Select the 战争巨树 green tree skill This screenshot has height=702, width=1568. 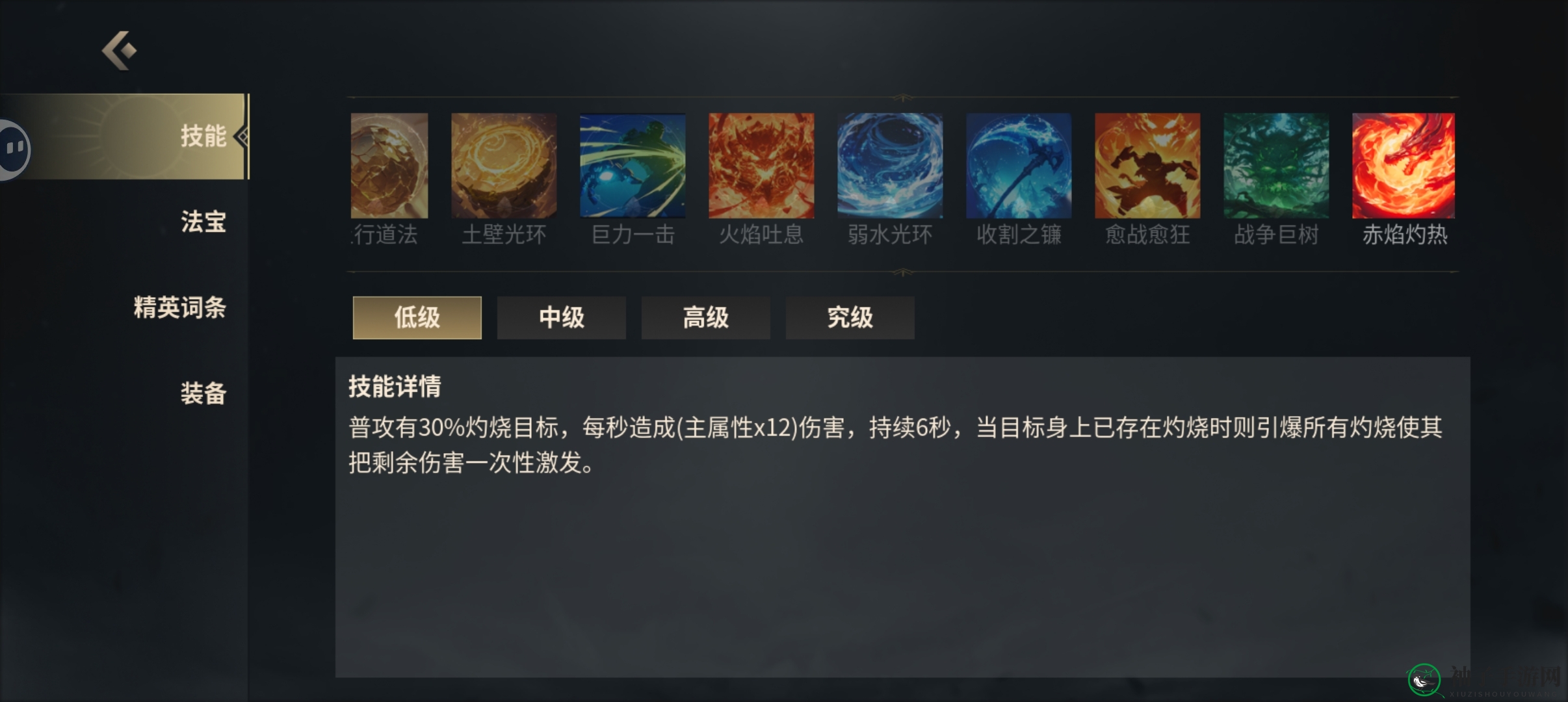(x=1276, y=166)
